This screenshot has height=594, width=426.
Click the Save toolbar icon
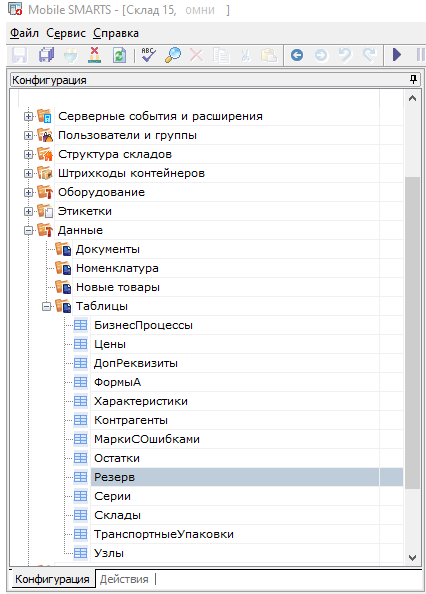coord(20,55)
